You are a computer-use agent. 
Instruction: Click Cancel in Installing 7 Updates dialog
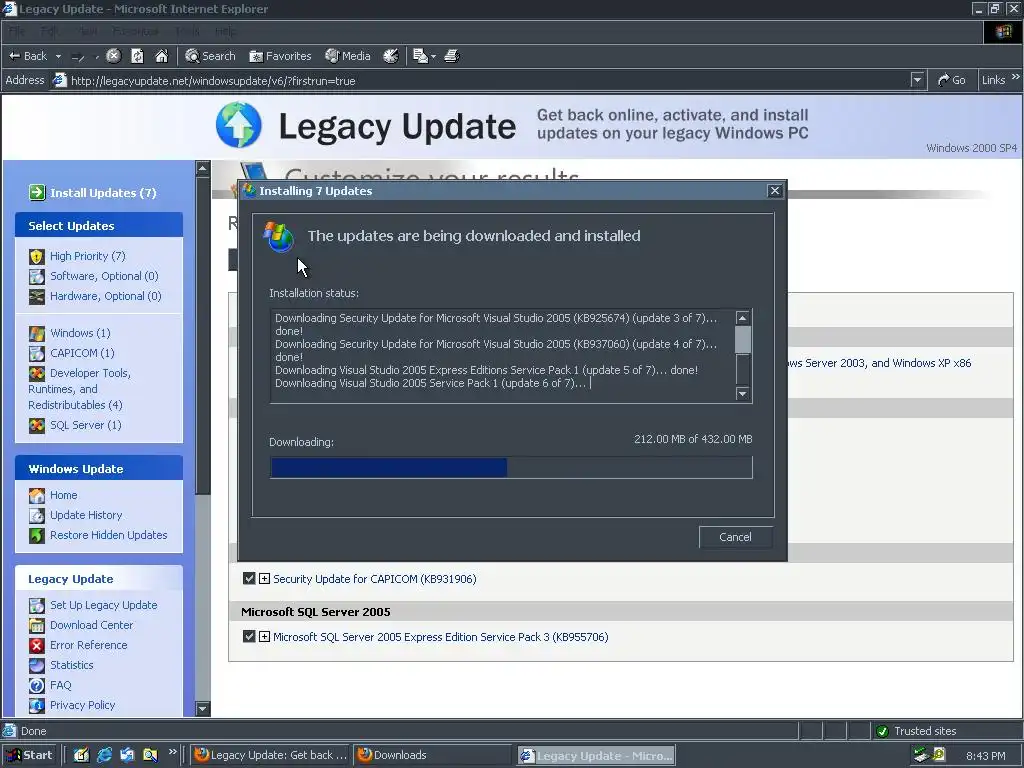coord(735,537)
